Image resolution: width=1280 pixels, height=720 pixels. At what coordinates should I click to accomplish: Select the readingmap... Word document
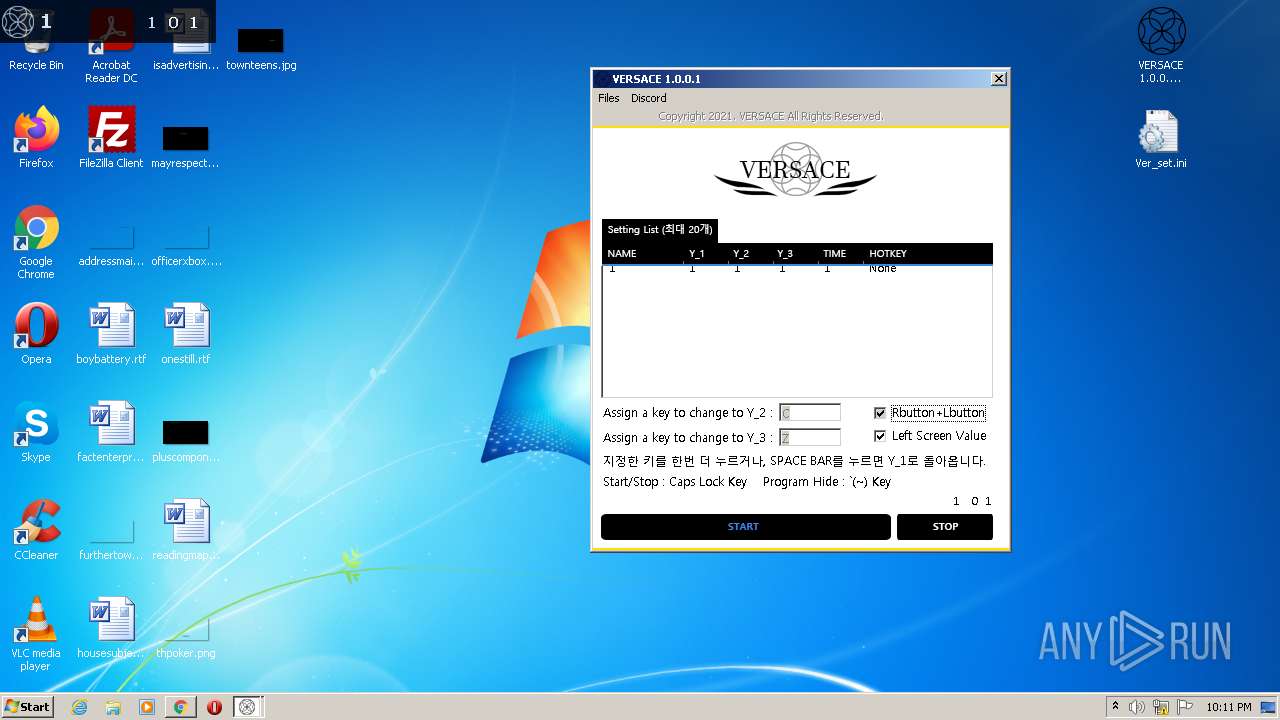pyautogui.click(x=186, y=529)
